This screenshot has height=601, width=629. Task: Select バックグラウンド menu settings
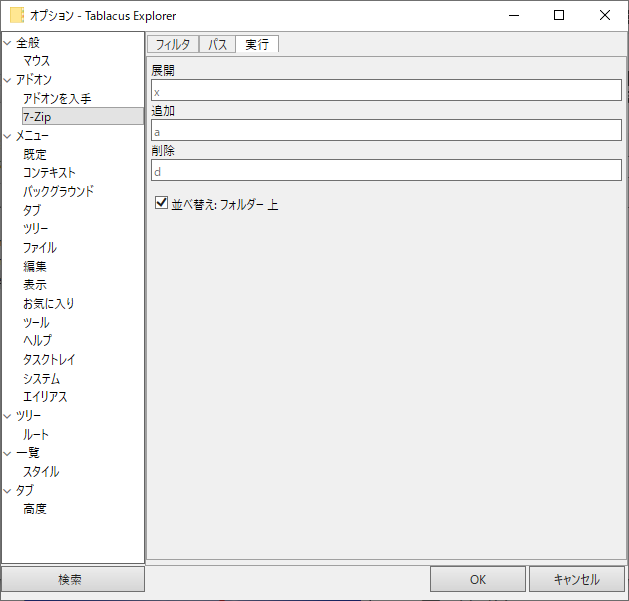58,191
